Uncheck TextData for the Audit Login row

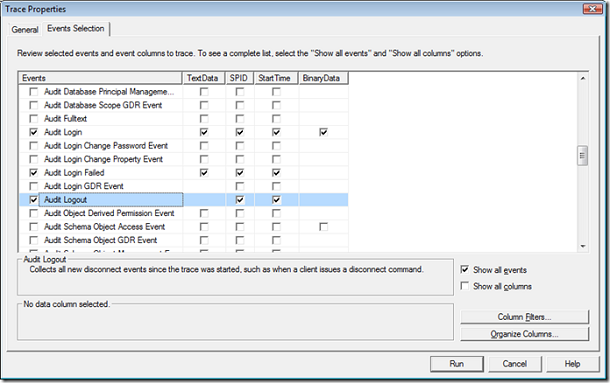pos(204,132)
